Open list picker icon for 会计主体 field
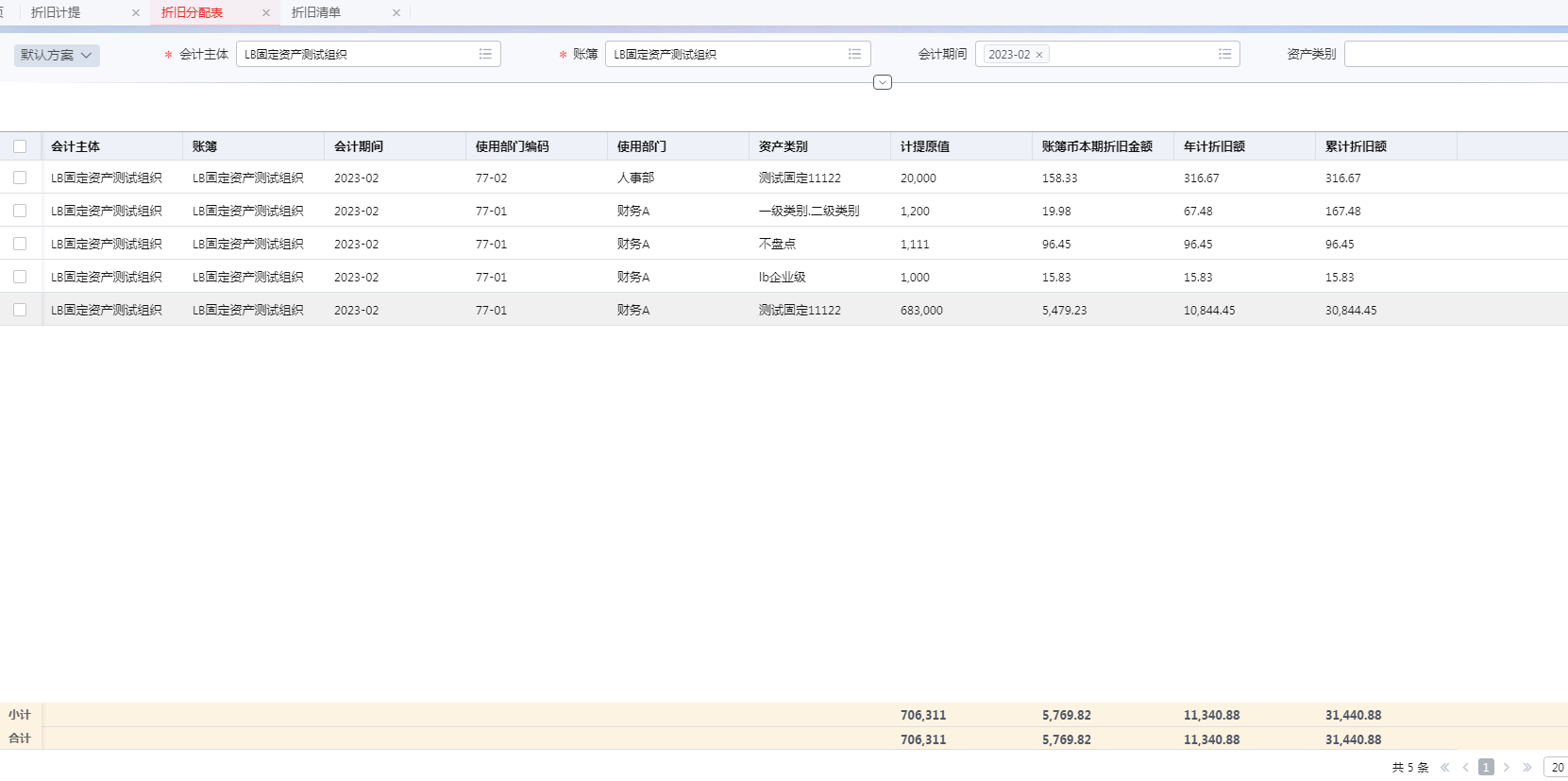This screenshot has height=781, width=1568. pos(485,54)
